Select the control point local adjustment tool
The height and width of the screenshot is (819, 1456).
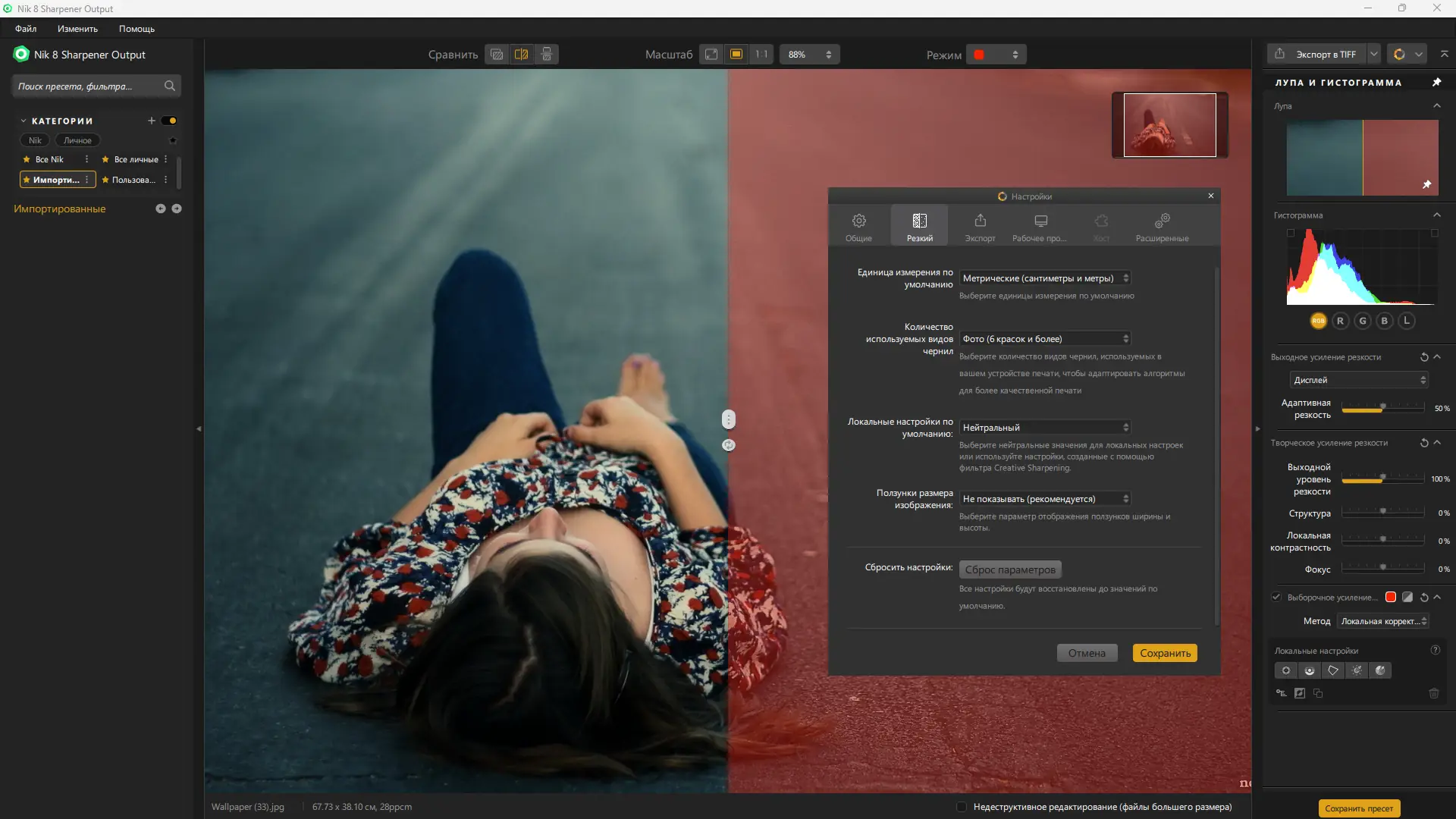[x=1285, y=670]
